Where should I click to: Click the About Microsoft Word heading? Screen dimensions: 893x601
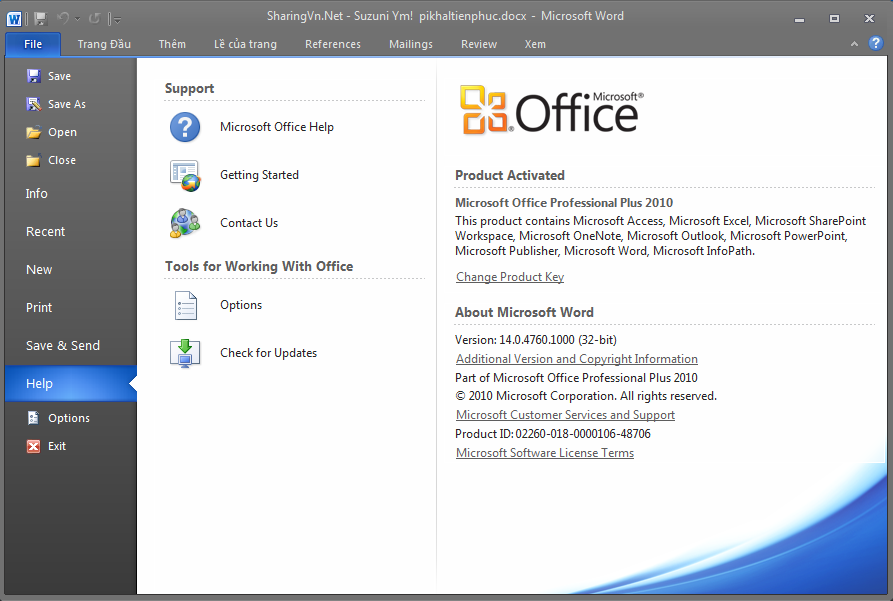524,312
